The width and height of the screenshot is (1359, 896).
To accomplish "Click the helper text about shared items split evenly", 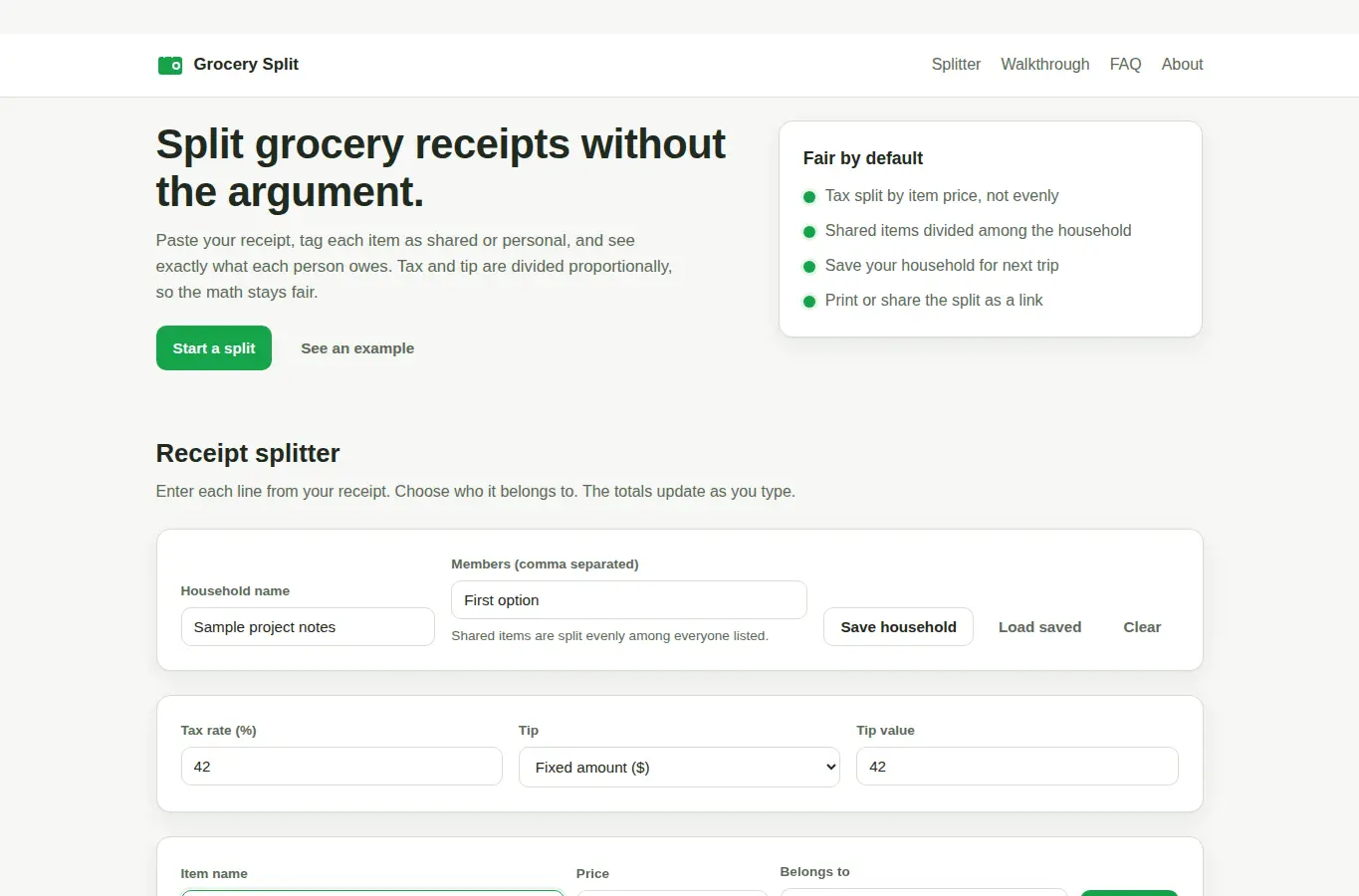I will coord(609,636).
